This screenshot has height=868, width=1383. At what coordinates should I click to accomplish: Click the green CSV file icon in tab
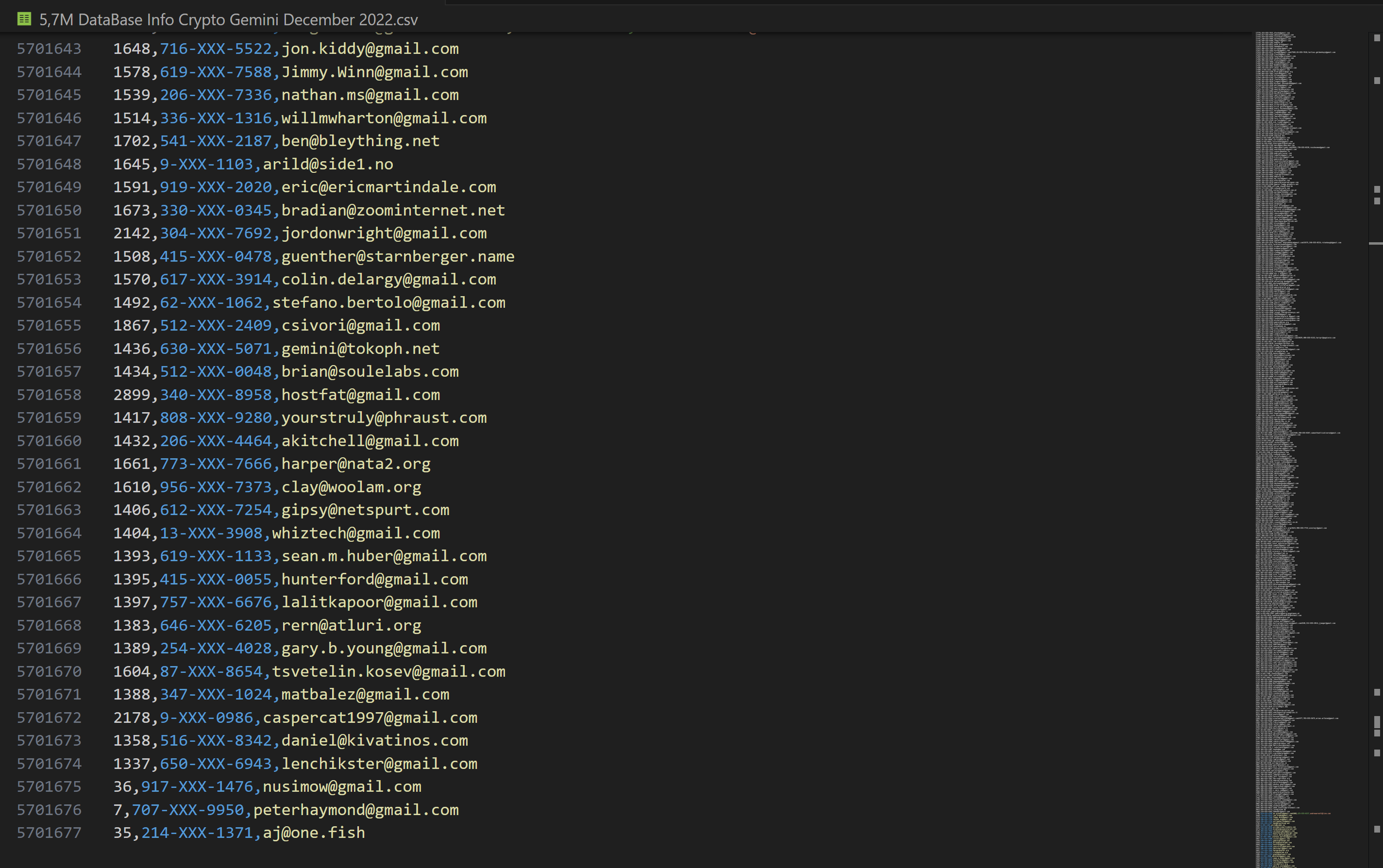(23, 19)
